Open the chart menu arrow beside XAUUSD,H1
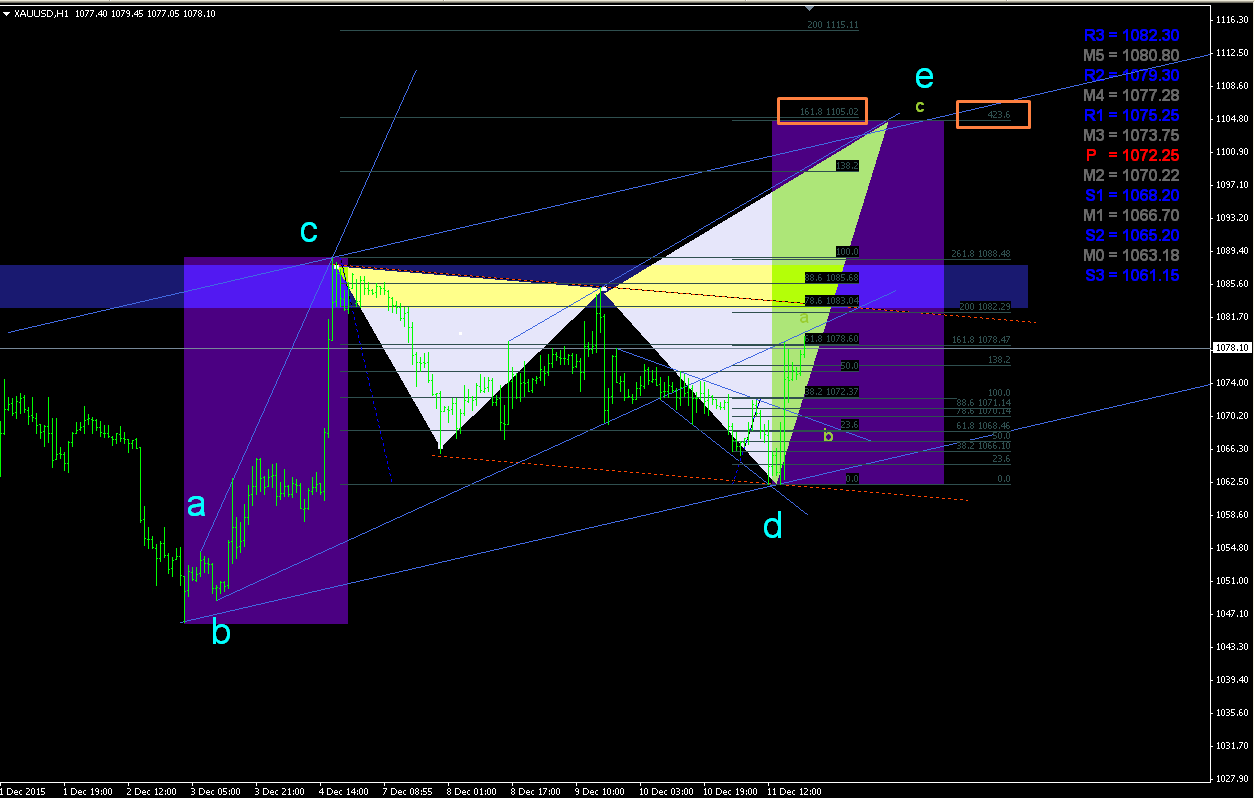Viewport: 1255px width, 798px height. [7, 13]
